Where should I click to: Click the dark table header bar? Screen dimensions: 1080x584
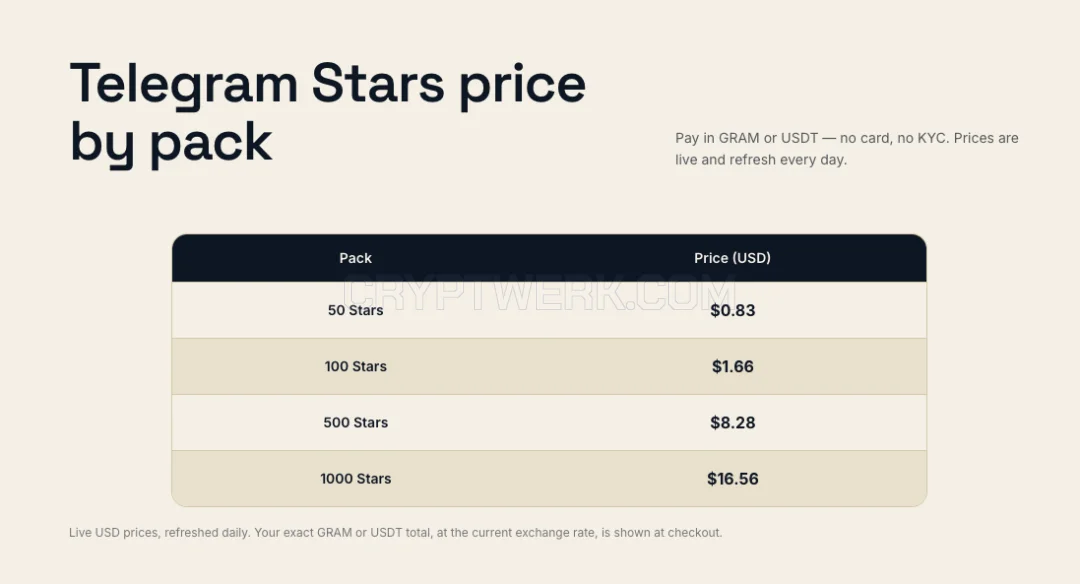tap(549, 258)
